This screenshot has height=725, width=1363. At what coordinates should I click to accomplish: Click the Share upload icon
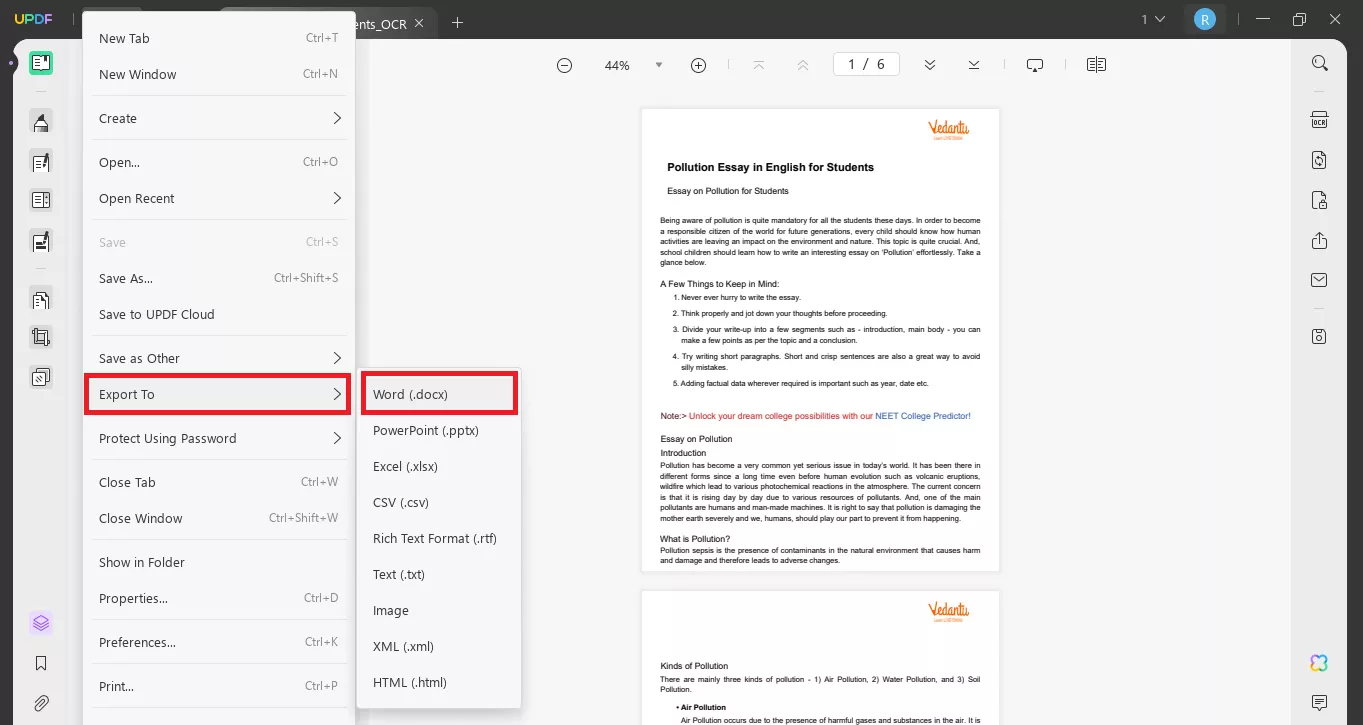pyautogui.click(x=1320, y=240)
